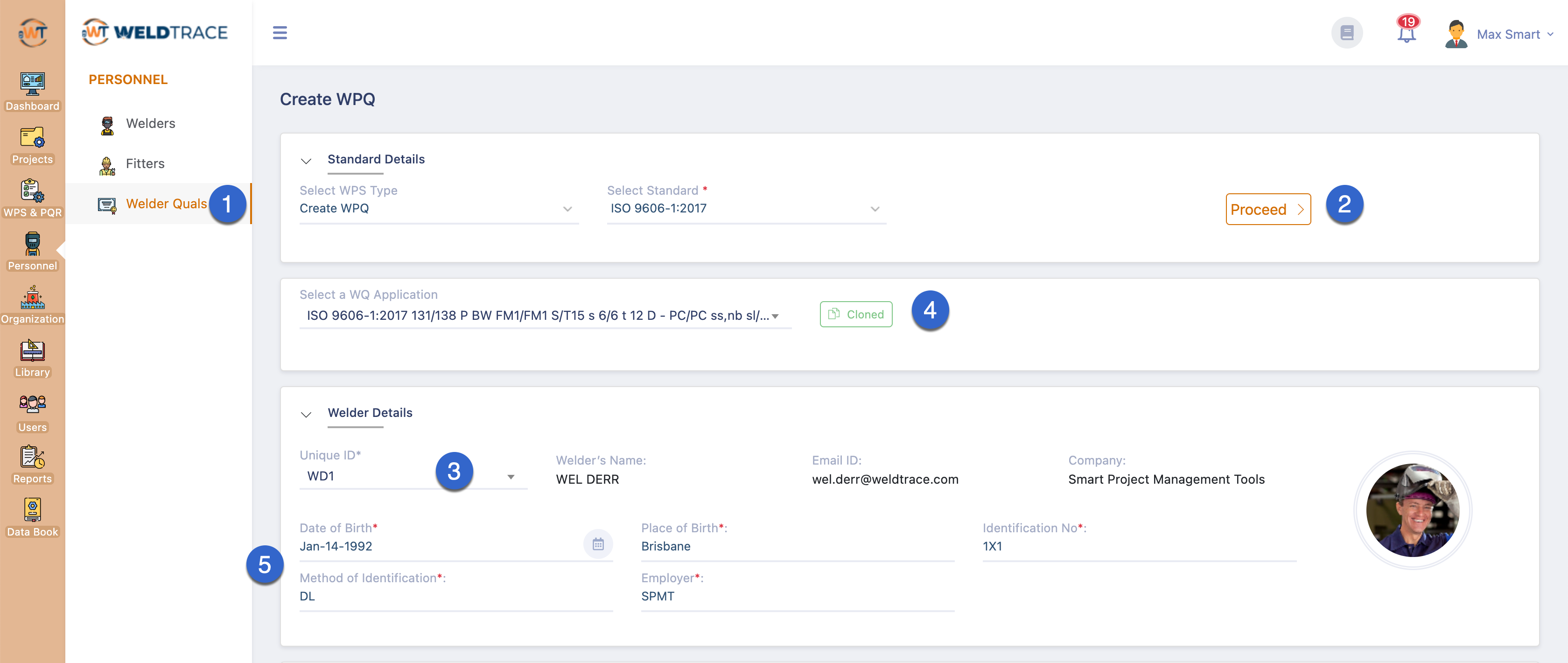Viewport: 1568px width, 663px height.
Task: Click the Place of Birth field Brisbane
Action: click(798, 547)
